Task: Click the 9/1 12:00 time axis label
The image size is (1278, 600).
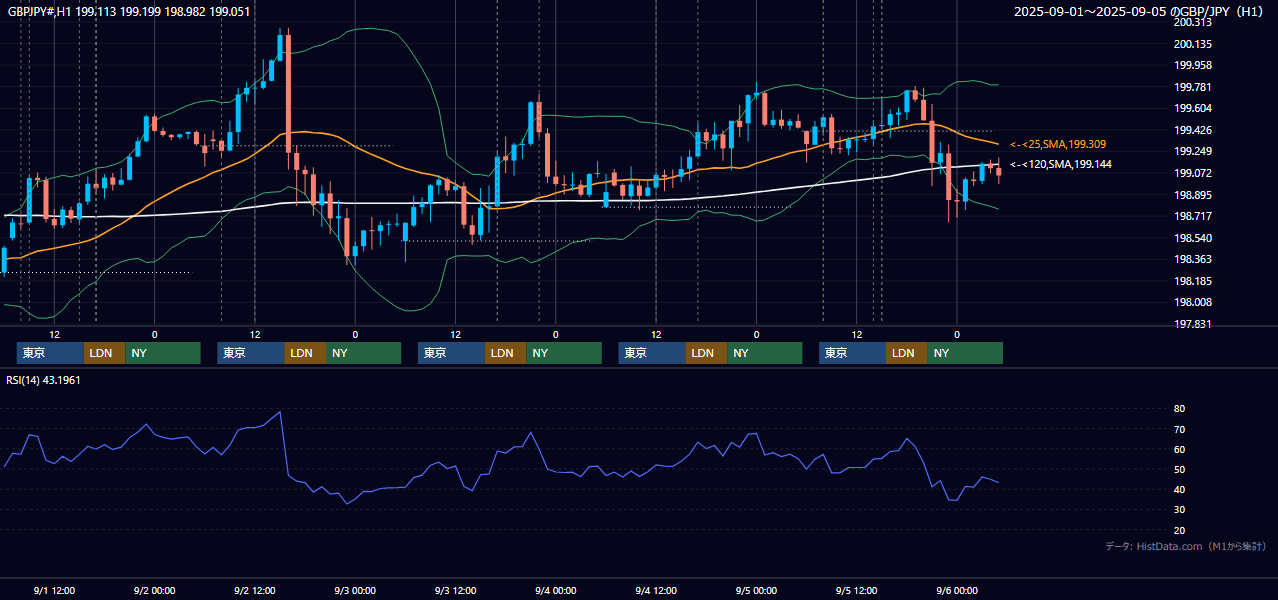Action: click(x=54, y=590)
